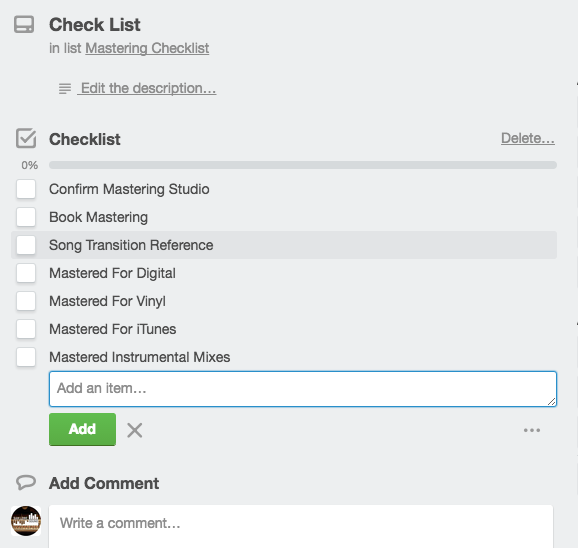Click Edit the description link
This screenshot has width=578, height=548.
pyautogui.click(x=147, y=88)
